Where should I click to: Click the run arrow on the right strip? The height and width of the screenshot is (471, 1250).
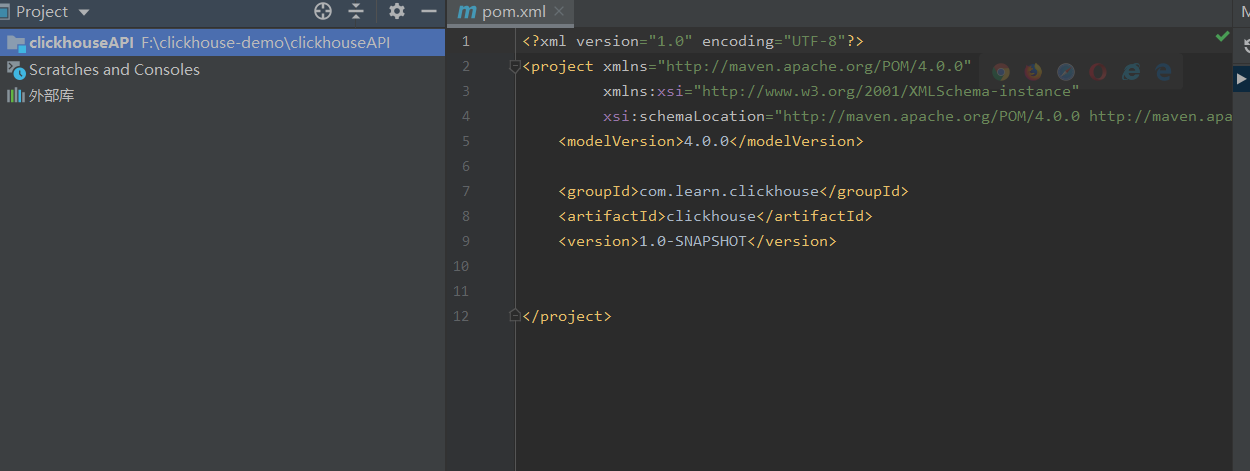tap(1242, 78)
